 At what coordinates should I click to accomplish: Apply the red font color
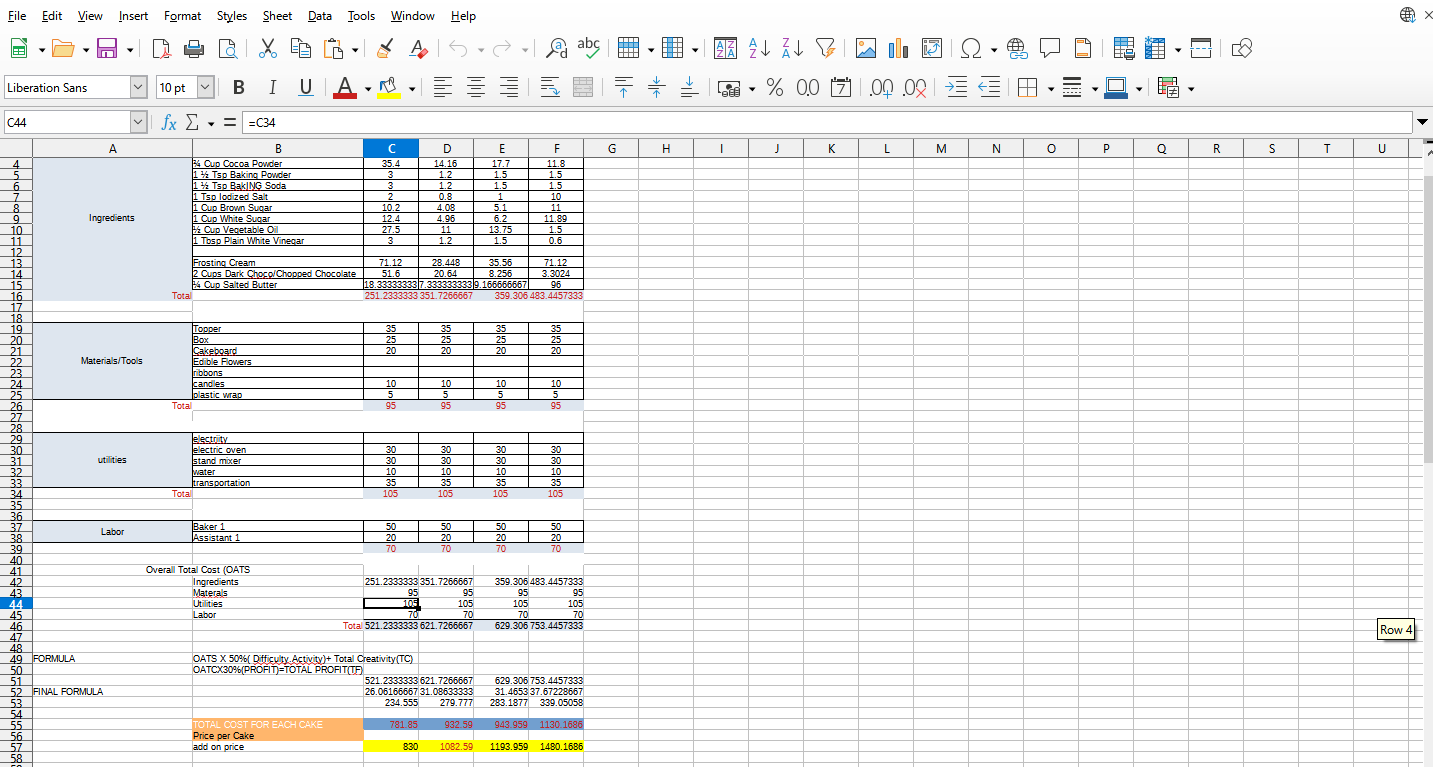[345, 88]
